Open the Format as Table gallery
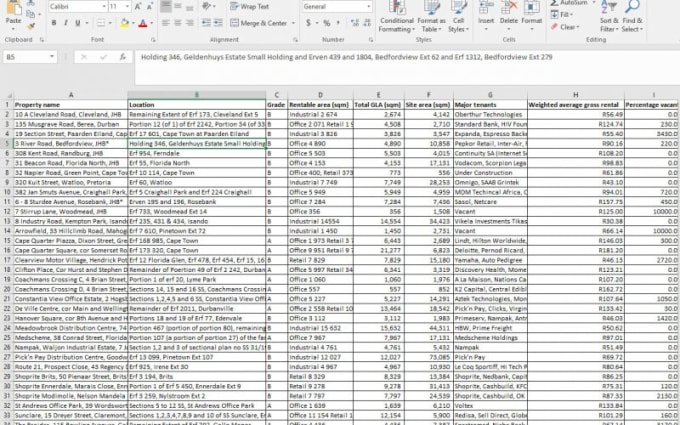The width and height of the screenshot is (680, 425). [432, 17]
